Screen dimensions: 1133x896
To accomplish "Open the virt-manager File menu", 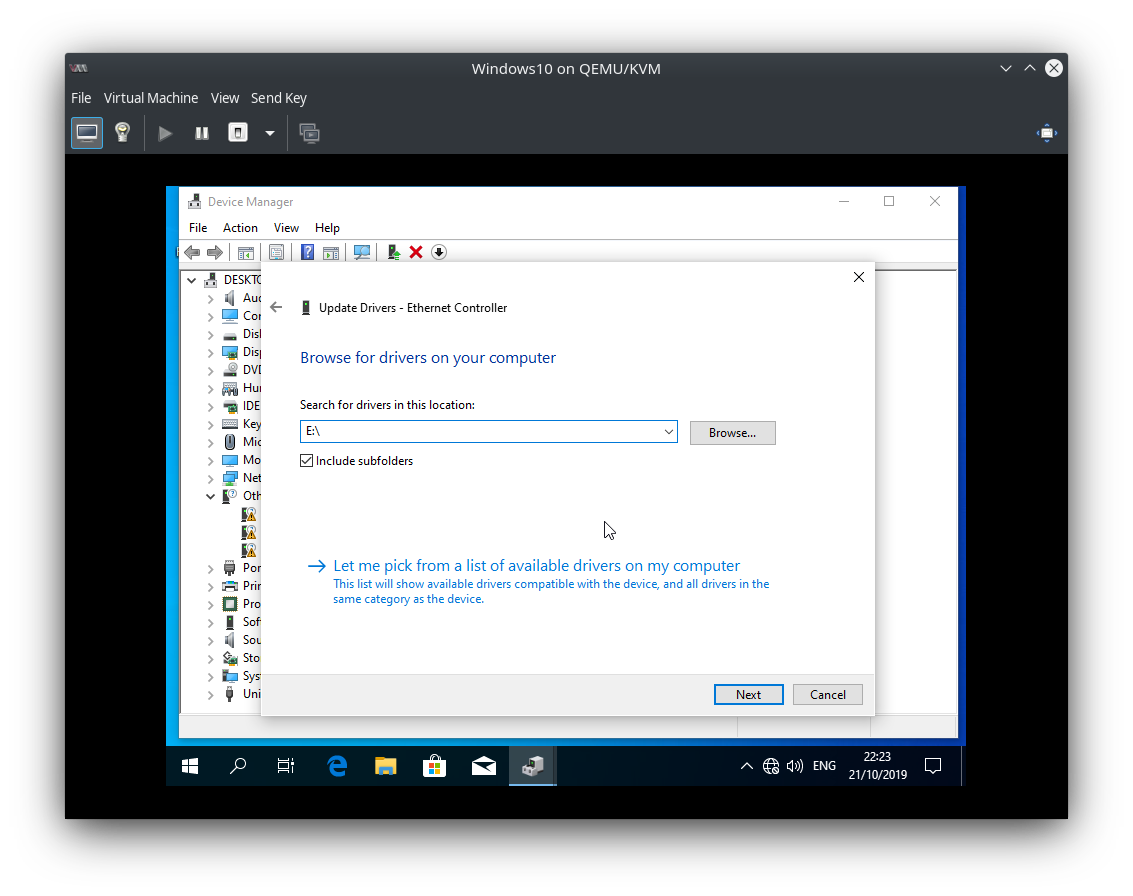I will pyautogui.click(x=81, y=98).
